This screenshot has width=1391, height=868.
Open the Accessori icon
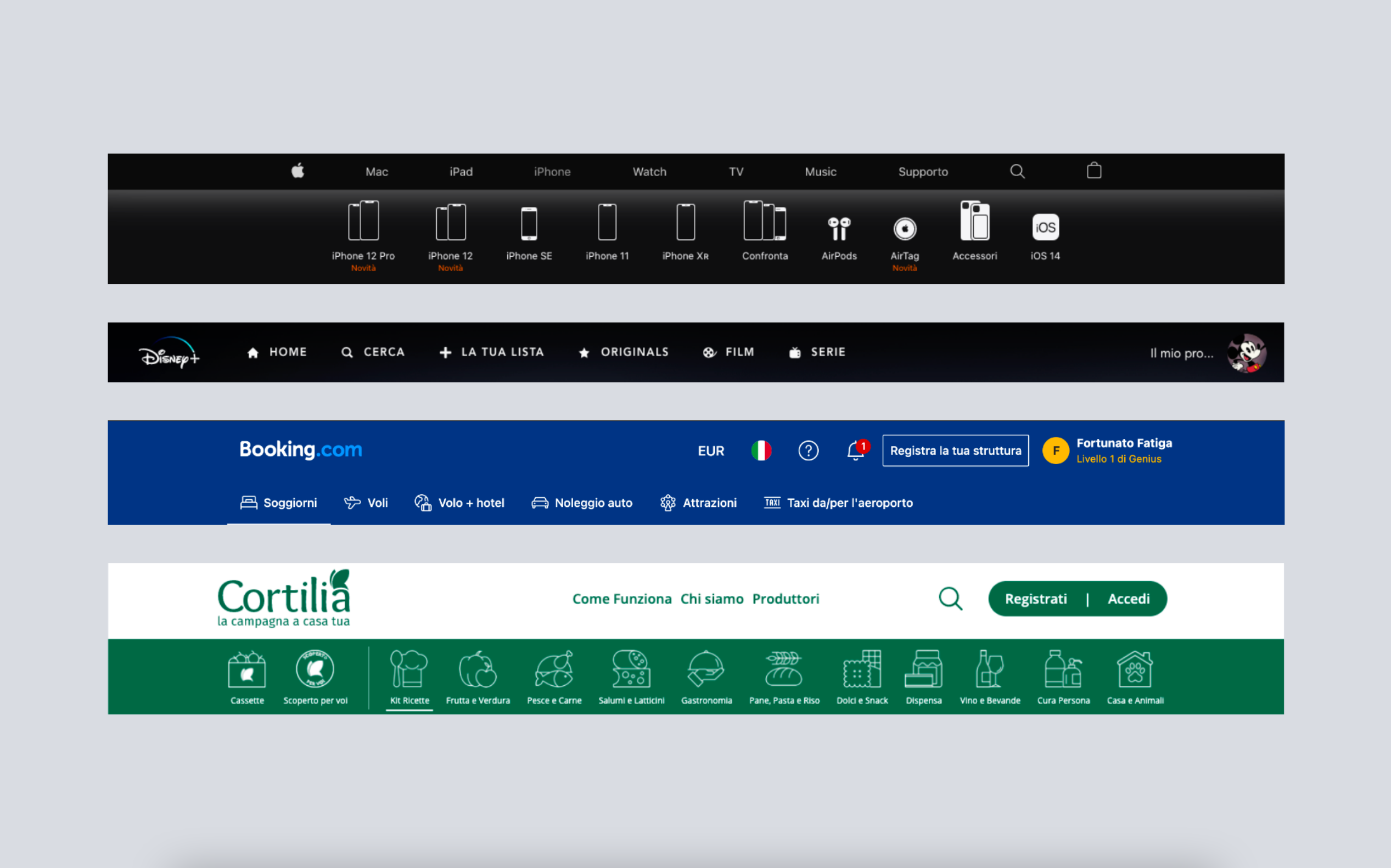tap(974, 221)
